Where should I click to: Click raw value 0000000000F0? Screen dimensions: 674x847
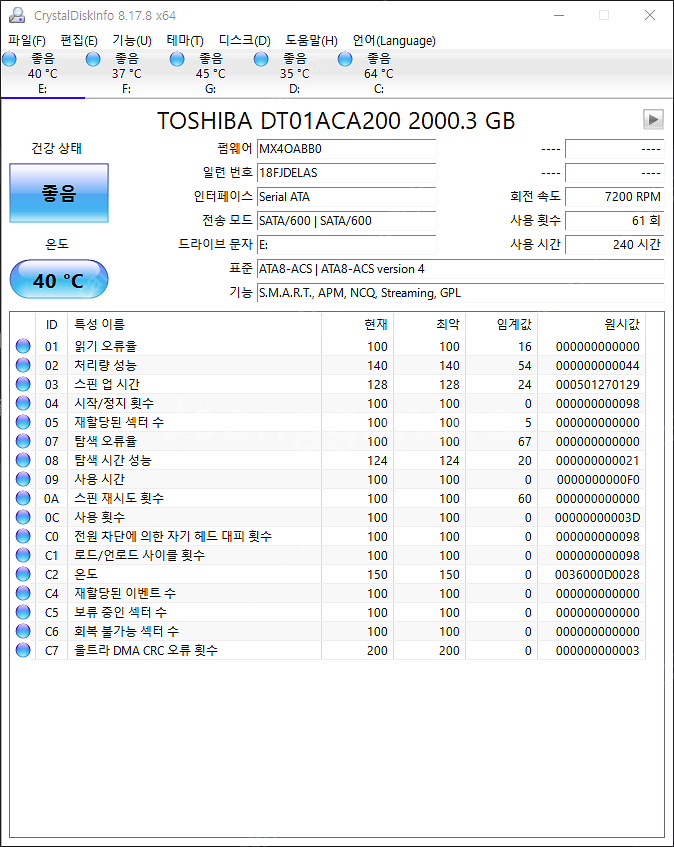pyautogui.click(x=598, y=480)
